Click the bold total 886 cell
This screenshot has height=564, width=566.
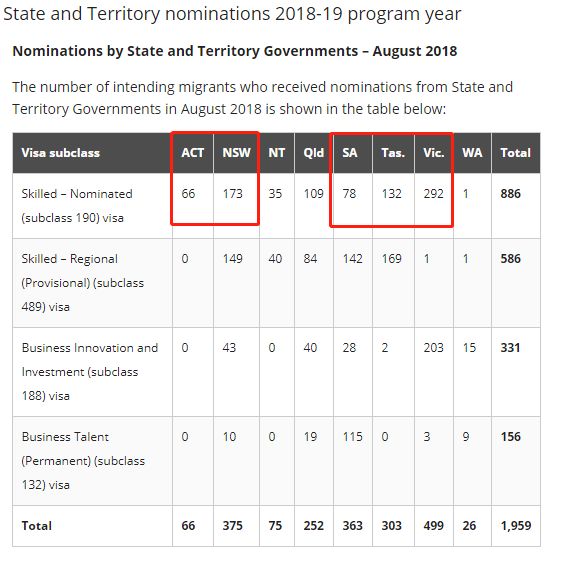point(510,194)
